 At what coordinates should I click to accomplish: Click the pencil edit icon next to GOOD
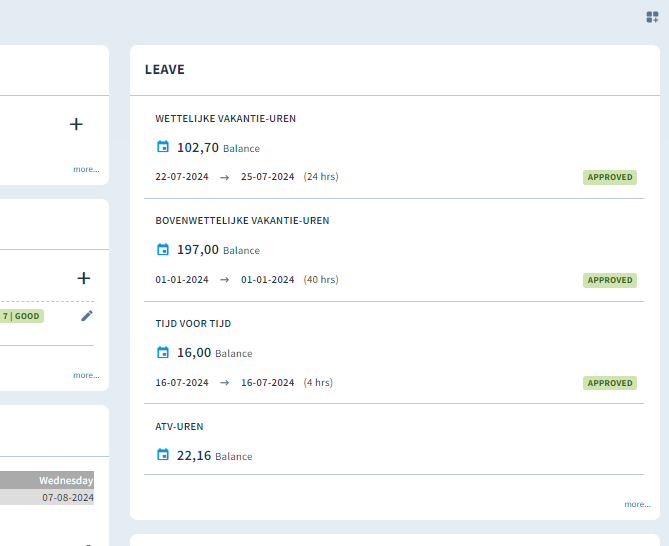pyautogui.click(x=87, y=316)
